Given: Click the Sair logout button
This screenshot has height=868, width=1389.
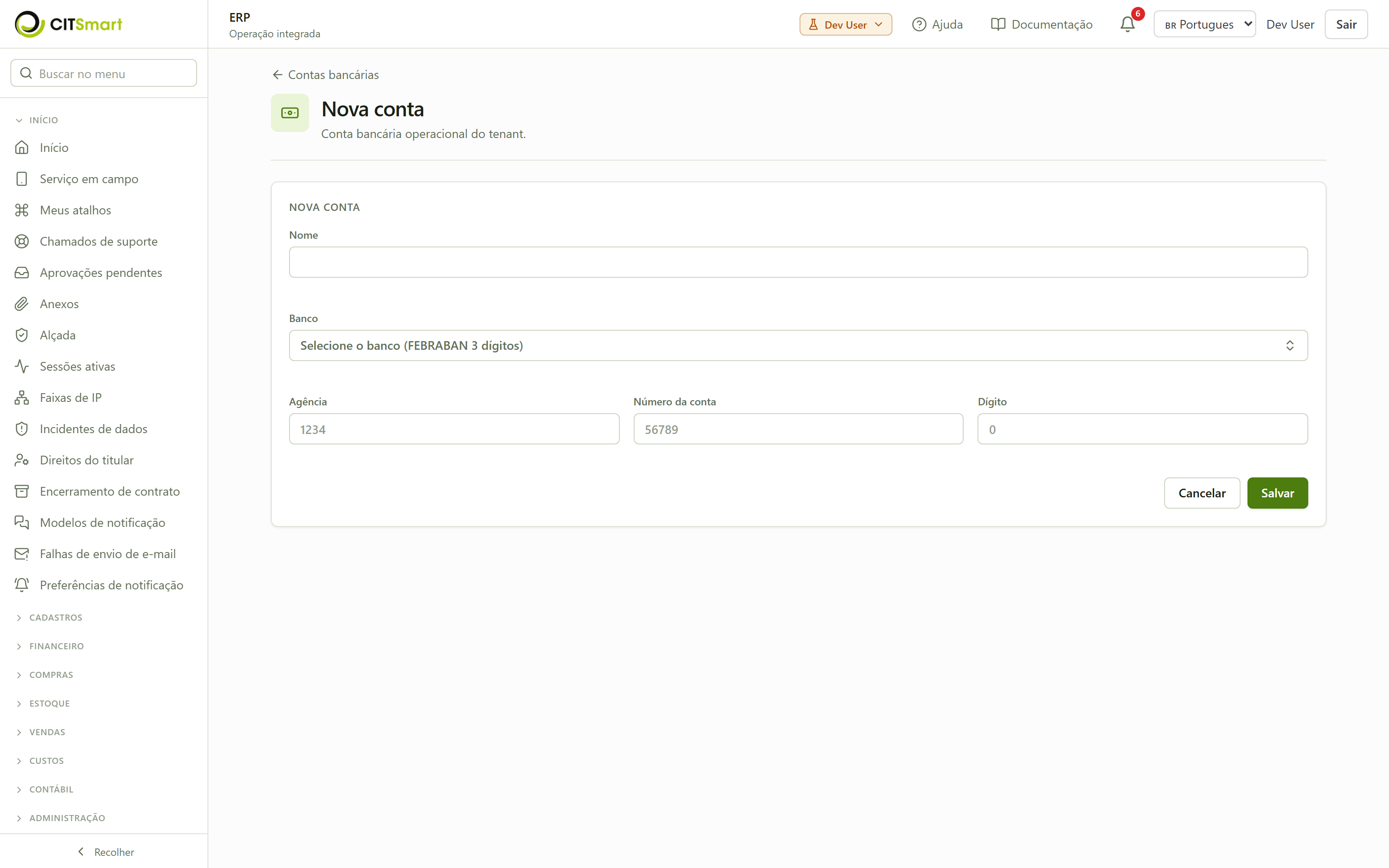Looking at the screenshot, I should point(1346,24).
